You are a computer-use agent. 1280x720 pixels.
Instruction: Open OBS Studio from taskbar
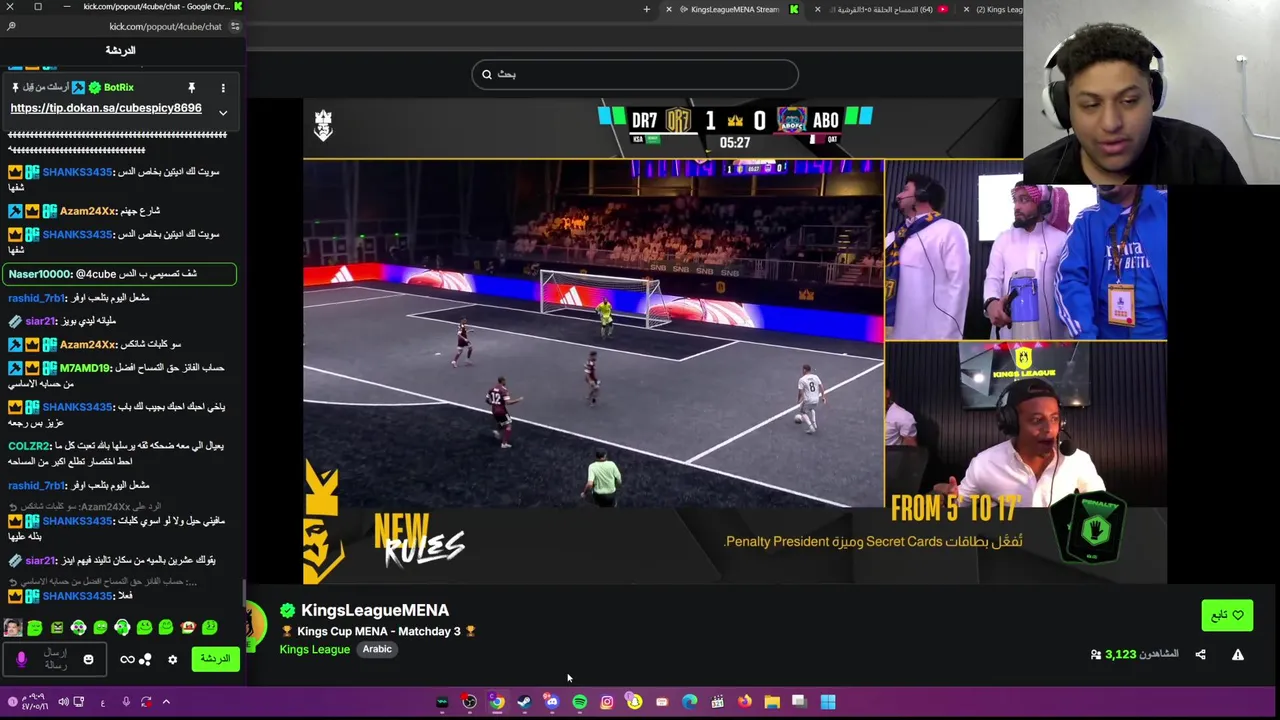point(469,702)
